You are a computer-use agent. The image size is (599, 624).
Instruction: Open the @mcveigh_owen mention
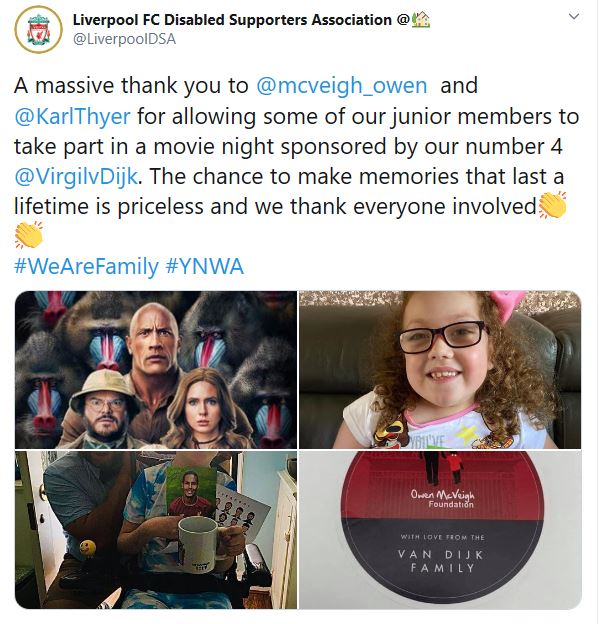(x=341, y=86)
